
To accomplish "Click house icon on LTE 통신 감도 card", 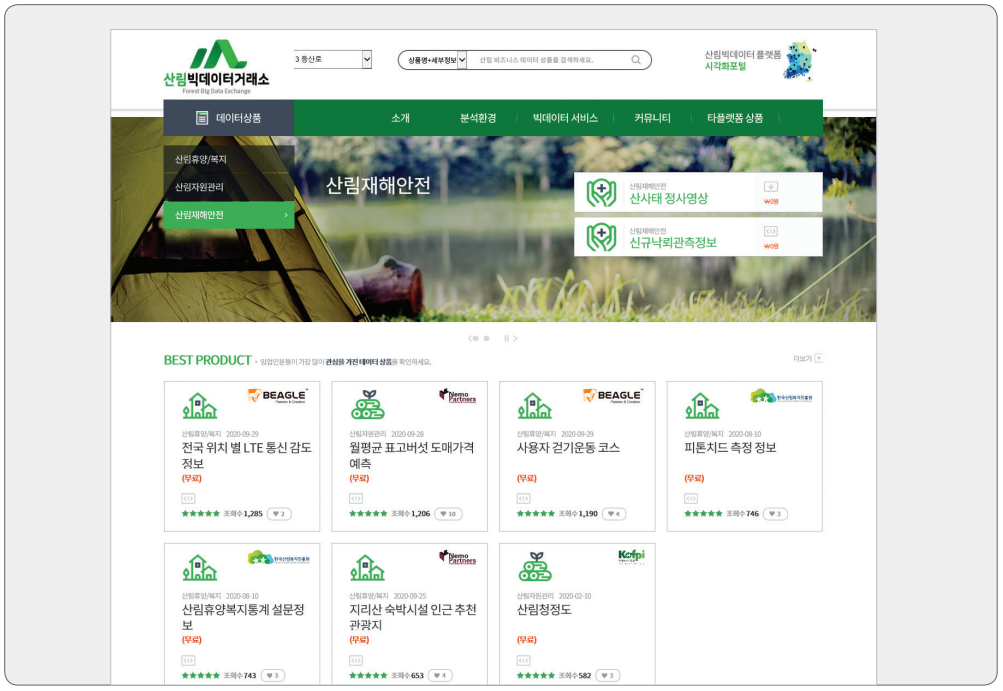I will pyautogui.click(x=200, y=406).
